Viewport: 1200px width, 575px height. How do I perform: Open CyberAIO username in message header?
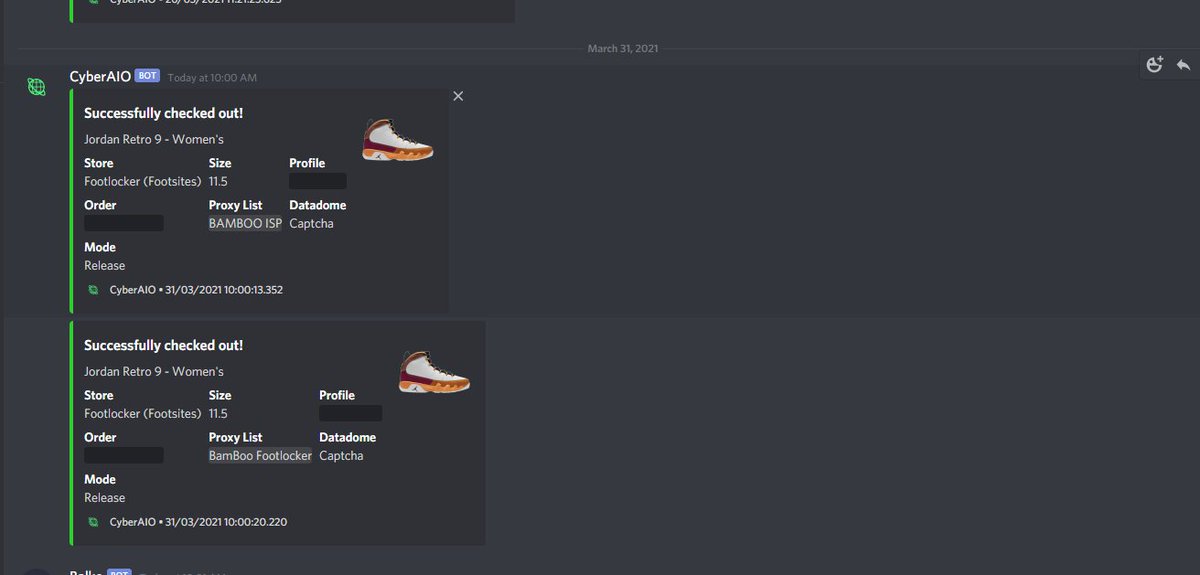100,77
